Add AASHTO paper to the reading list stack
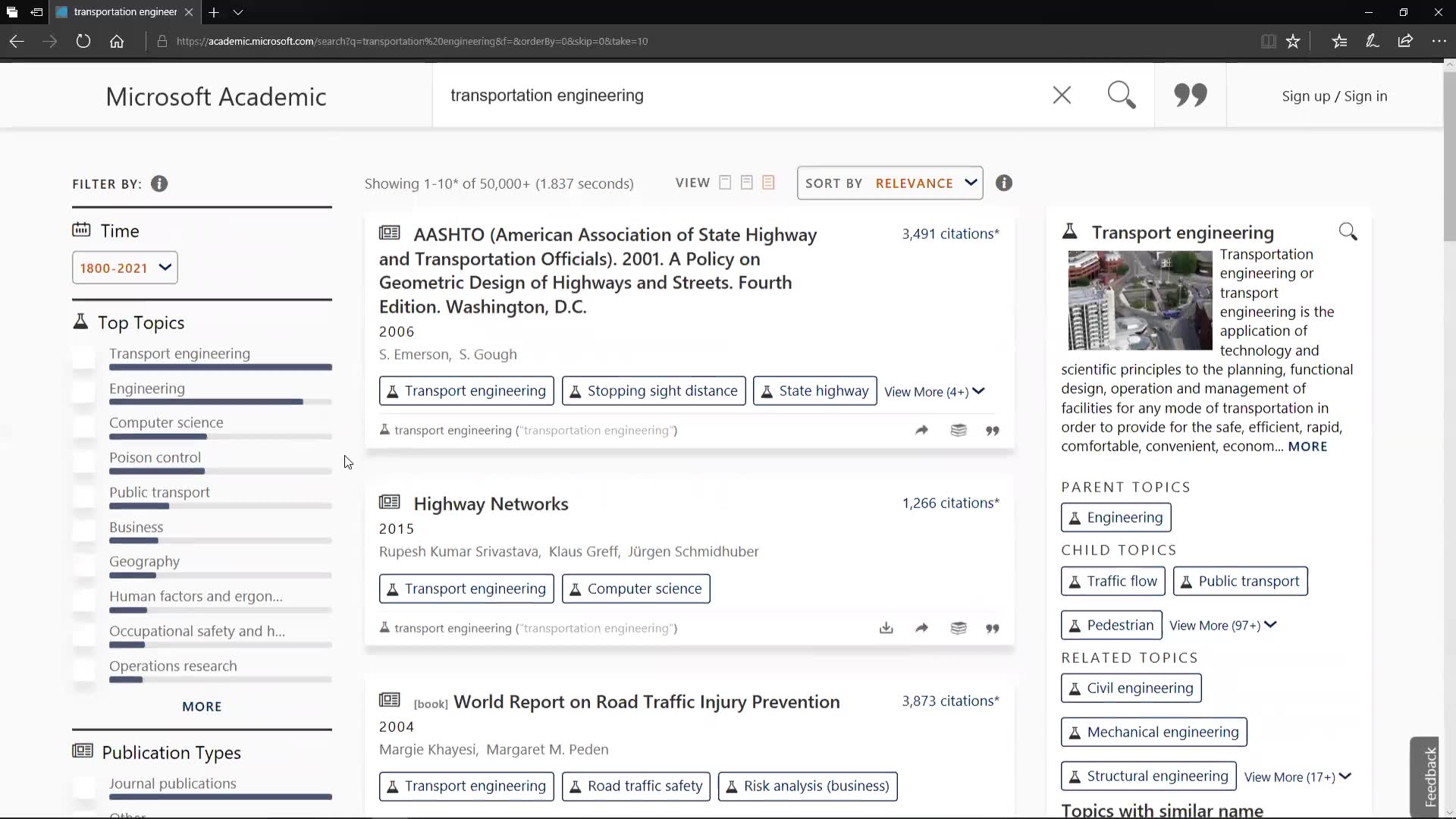This screenshot has height=819, width=1456. (959, 430)
